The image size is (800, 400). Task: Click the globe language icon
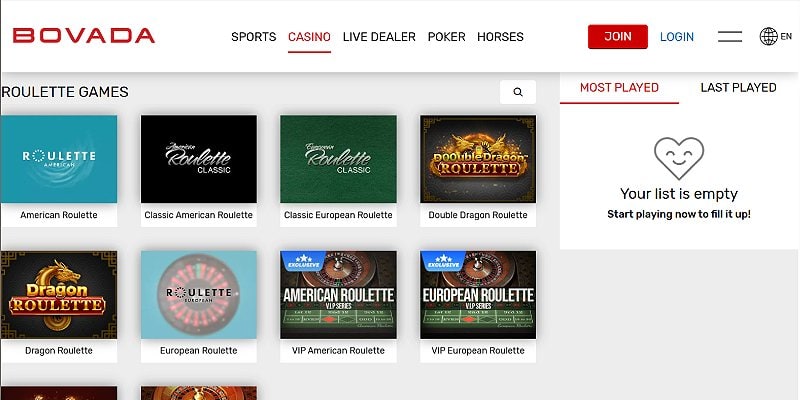[x=769, y=37]
